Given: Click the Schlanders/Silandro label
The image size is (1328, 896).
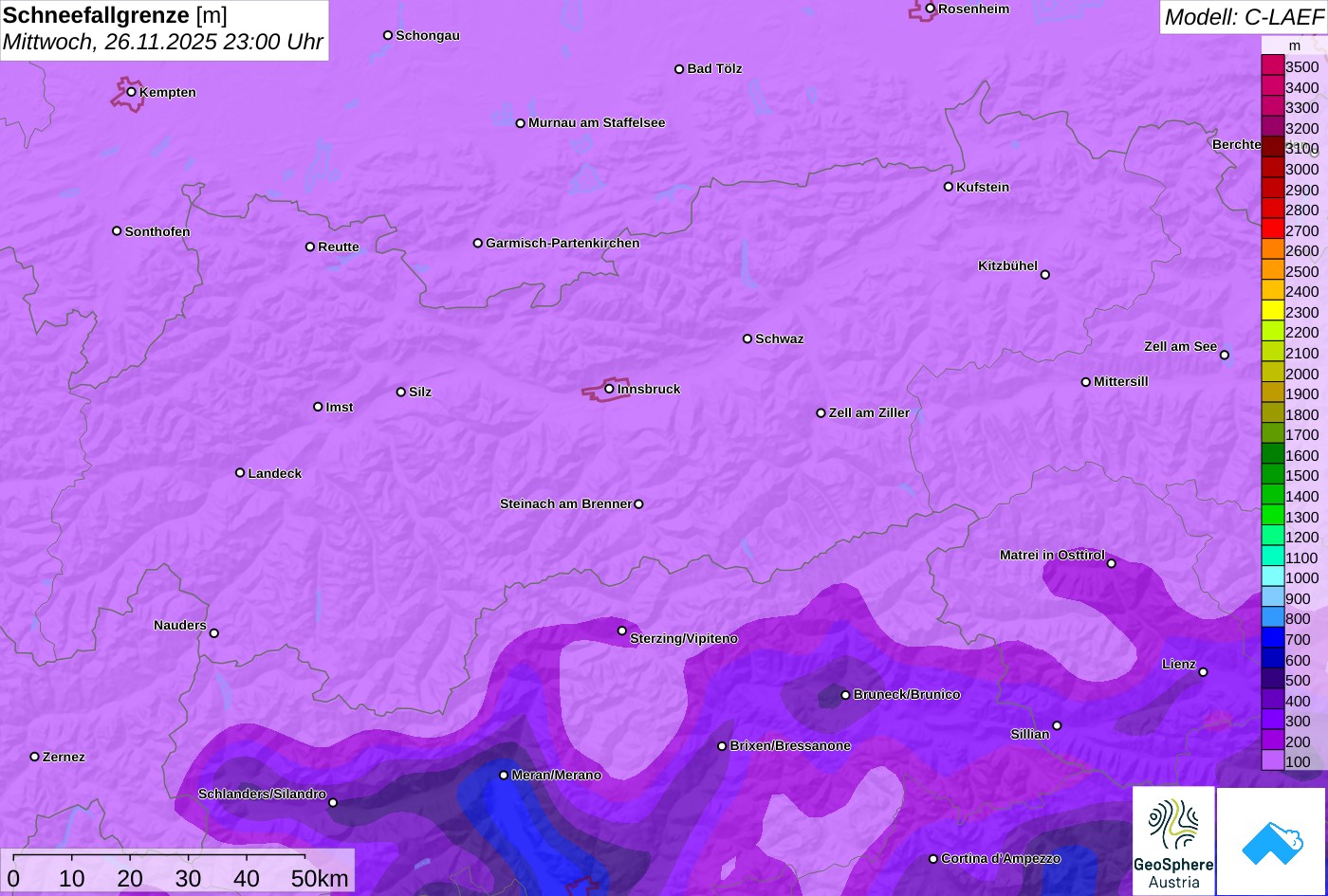Looking at the screenshot, I should [262, 795].
